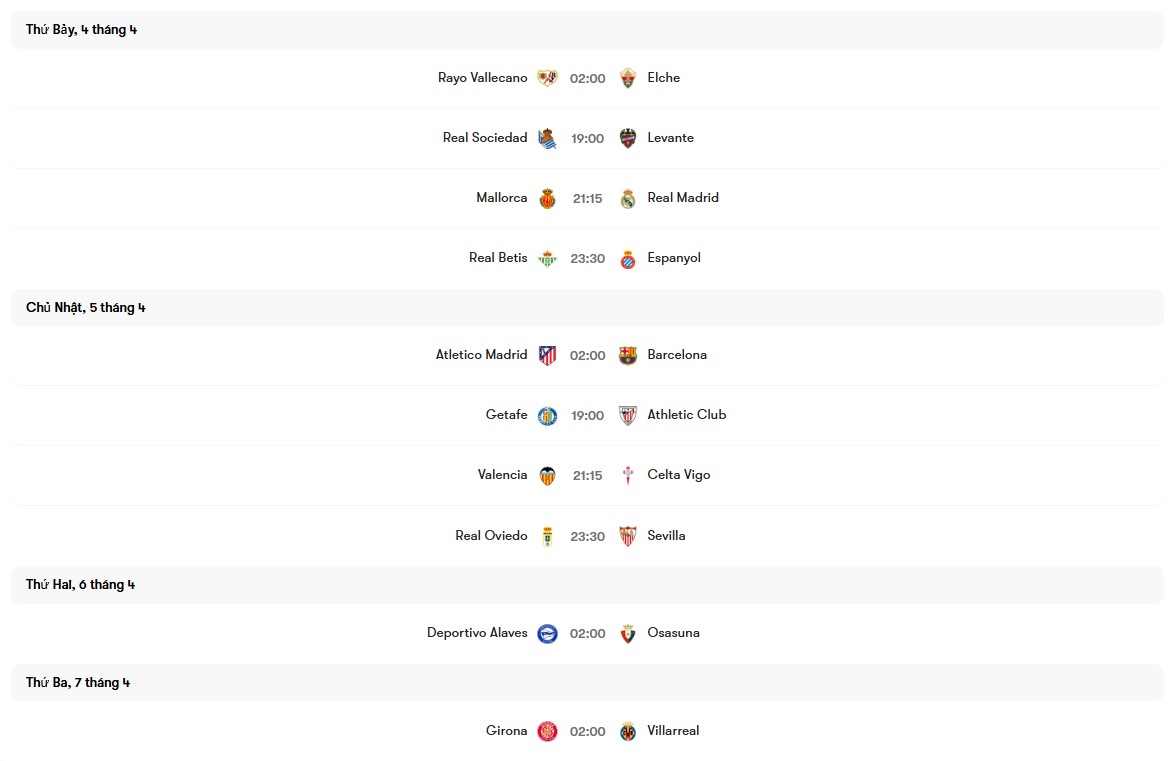Select the Barcelona team logo

[x=627, y=354]
